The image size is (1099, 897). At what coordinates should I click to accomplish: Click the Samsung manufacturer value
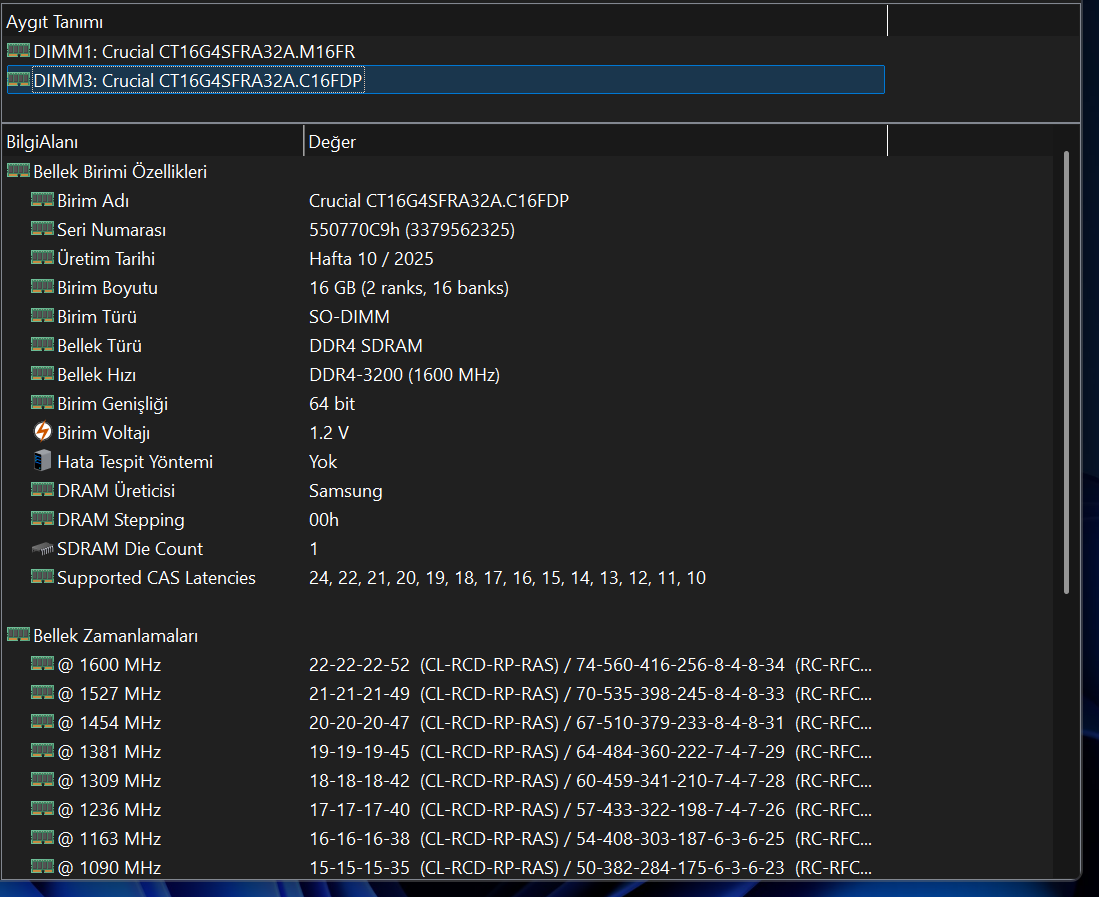[x=346, y=491]
